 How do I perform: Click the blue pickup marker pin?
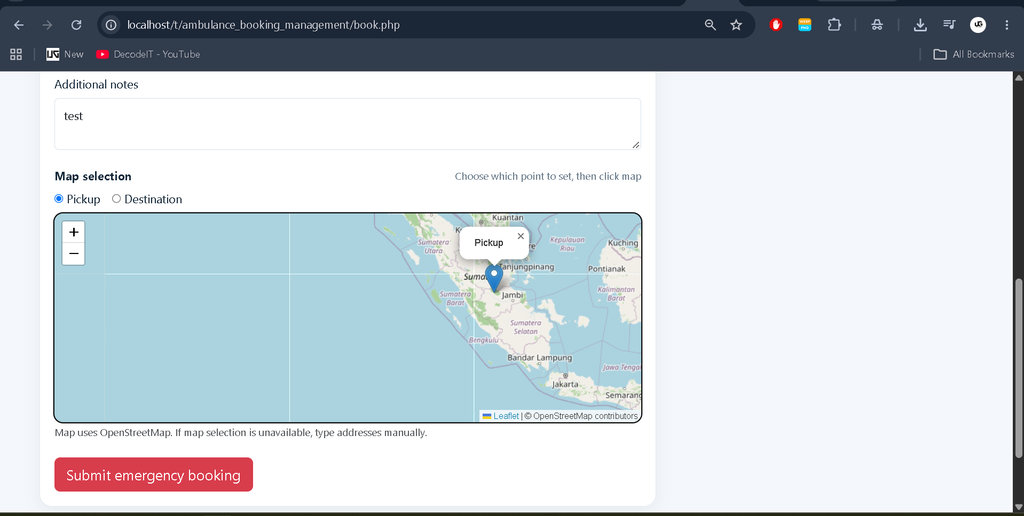(x=494, y=278)
